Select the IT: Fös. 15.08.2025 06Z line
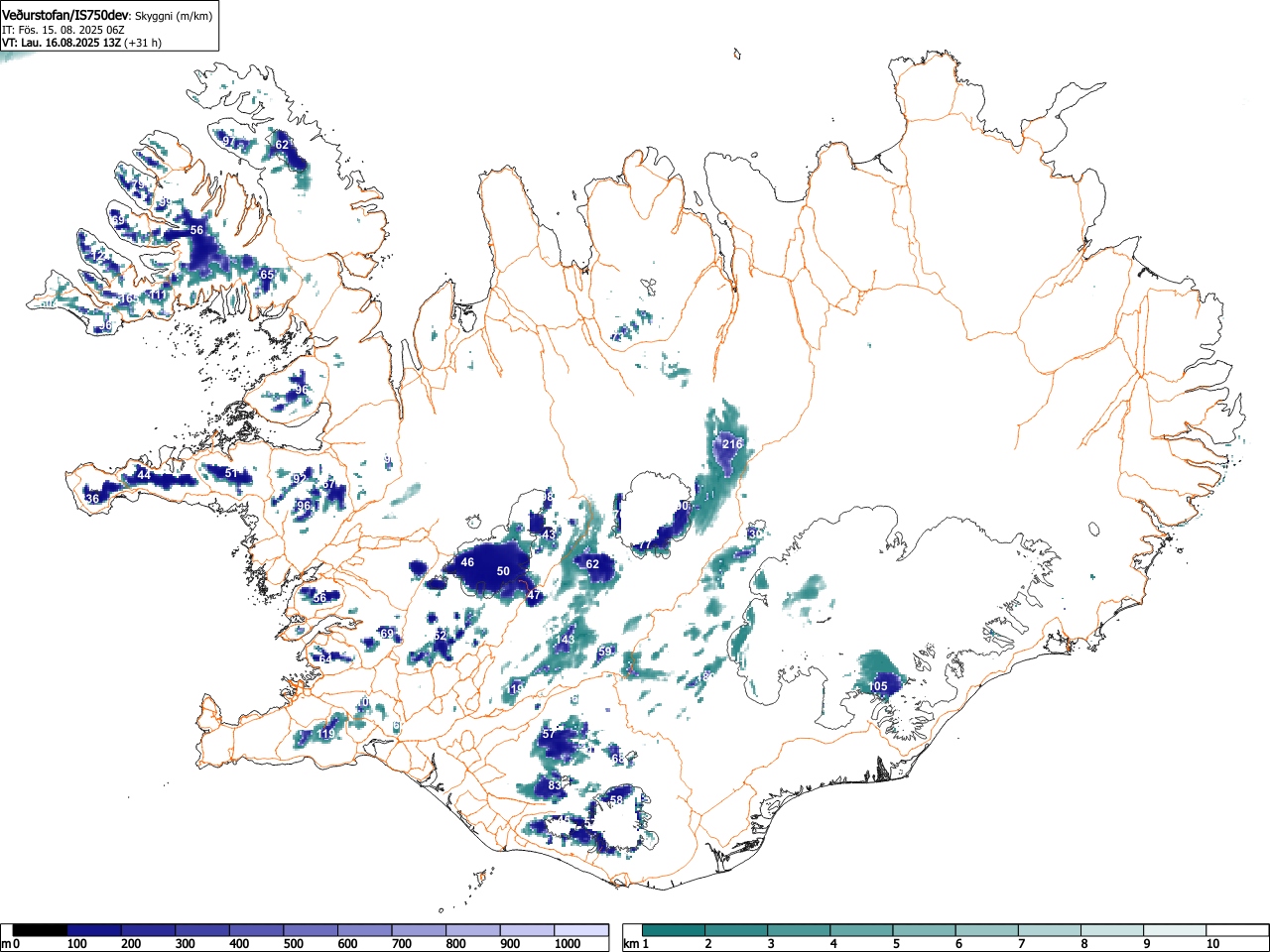Viewport: 1270px width, 952px height. tap(63, 30)
